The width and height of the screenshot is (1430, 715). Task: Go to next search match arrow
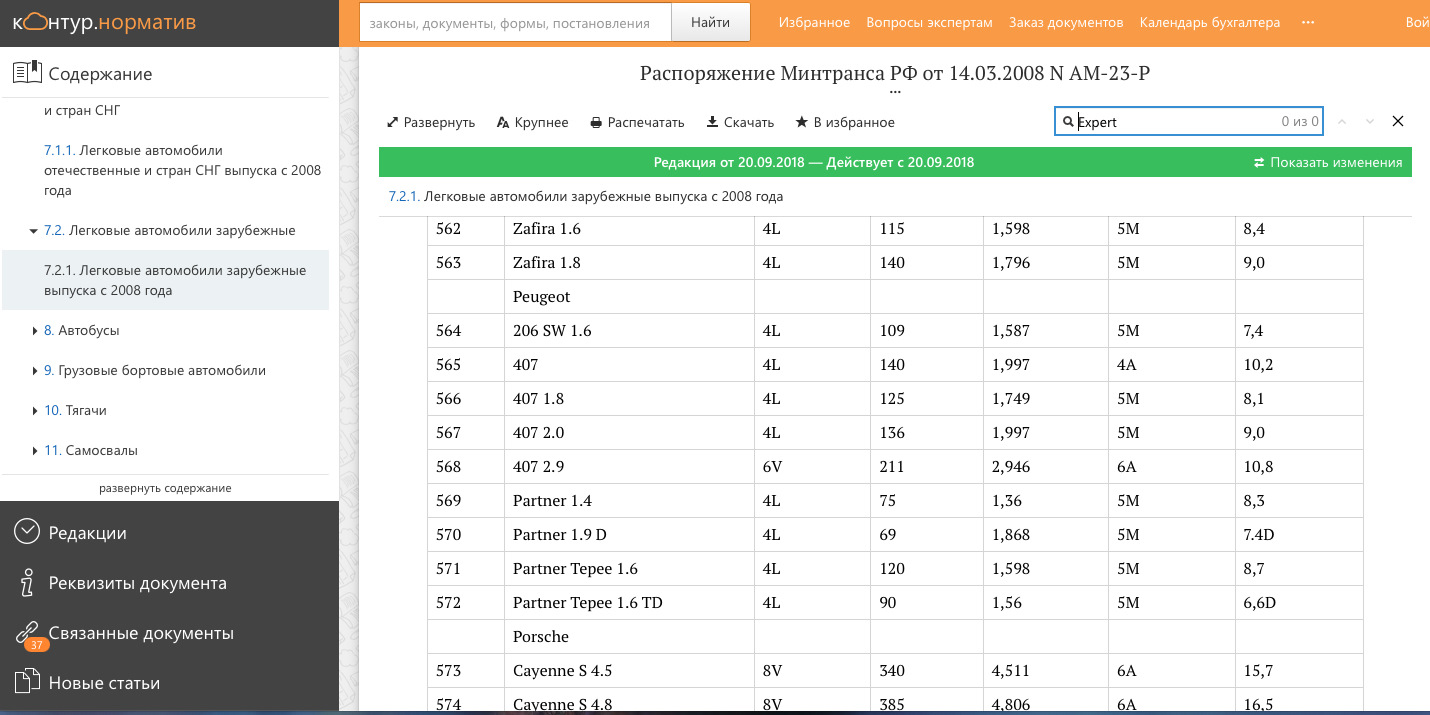pos(1370,122)
